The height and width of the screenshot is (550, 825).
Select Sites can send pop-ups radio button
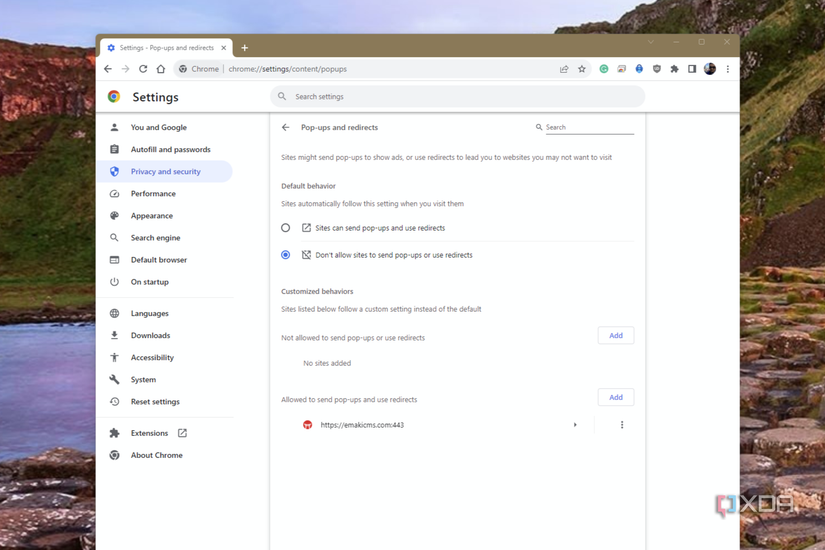[286, 228]
